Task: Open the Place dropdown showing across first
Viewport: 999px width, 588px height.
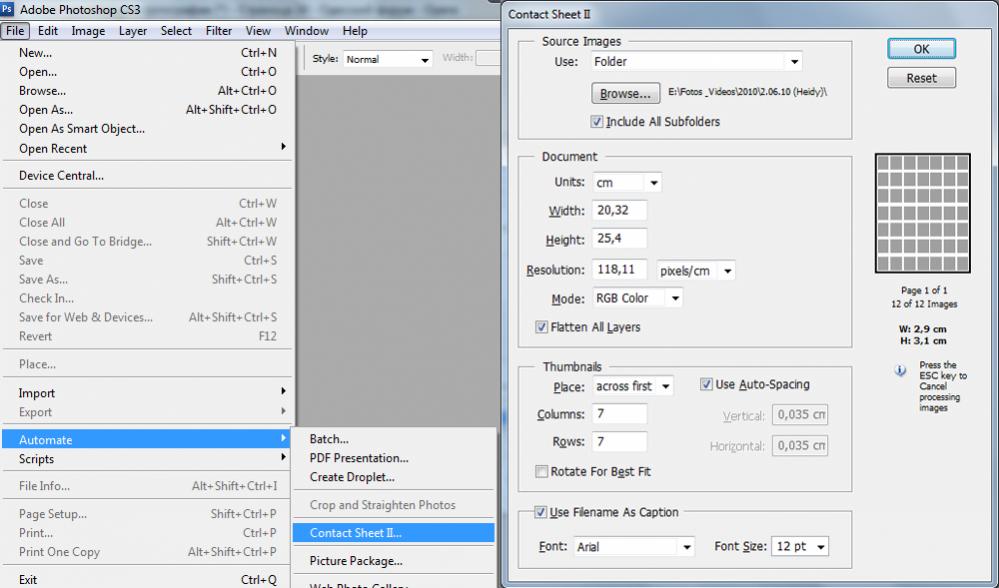Action: pos(633,386)
